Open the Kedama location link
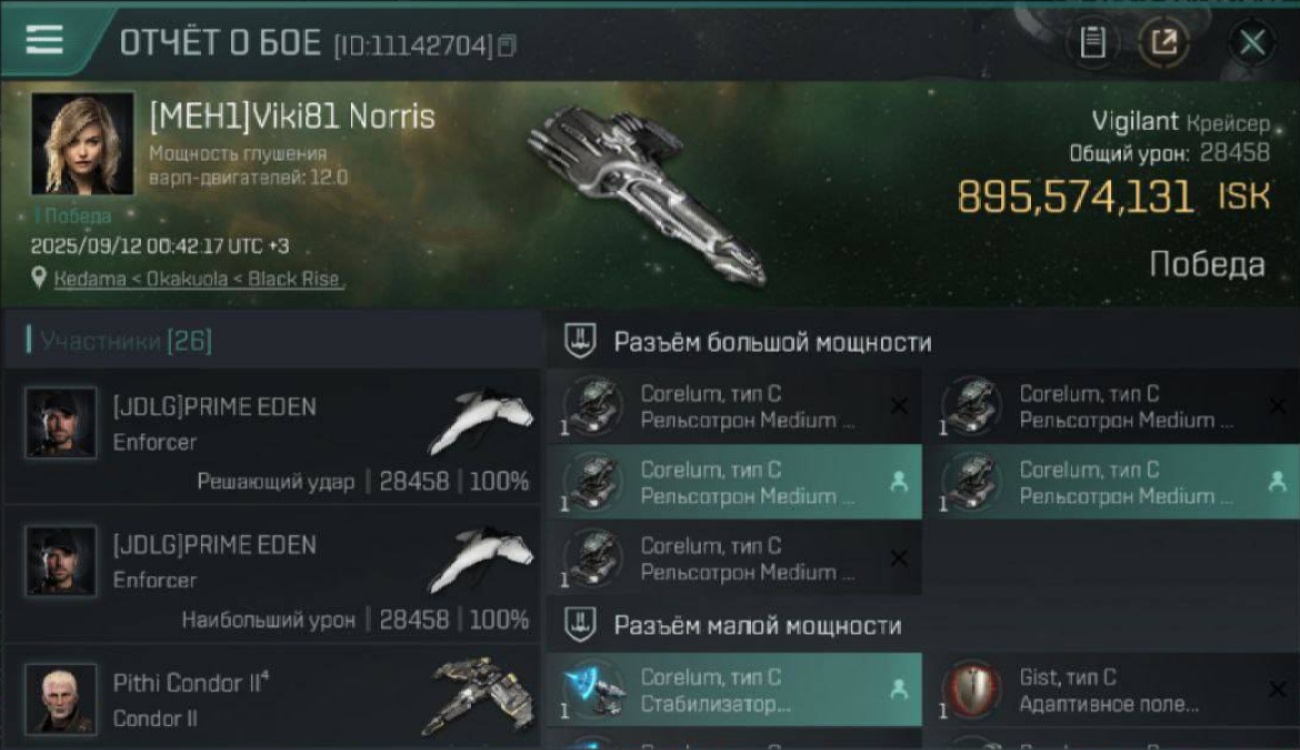The height and width of the screenshot is (750, 1300). coord(198,279)
